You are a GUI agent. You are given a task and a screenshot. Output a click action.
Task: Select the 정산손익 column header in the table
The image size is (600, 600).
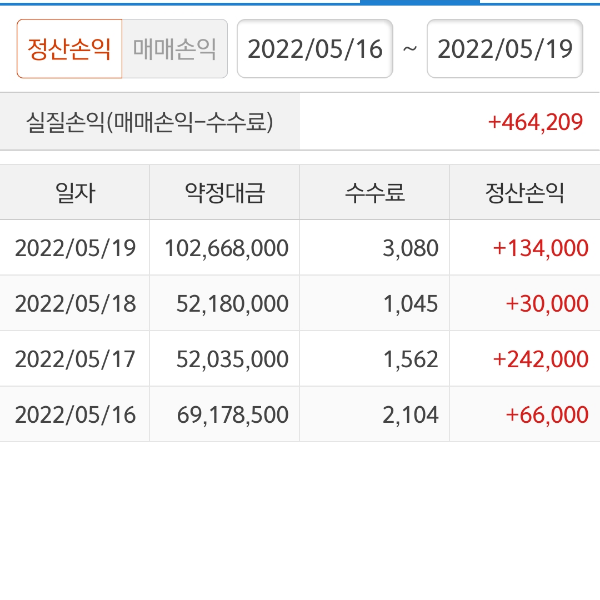pyautogui.click(x=525, y=193)
